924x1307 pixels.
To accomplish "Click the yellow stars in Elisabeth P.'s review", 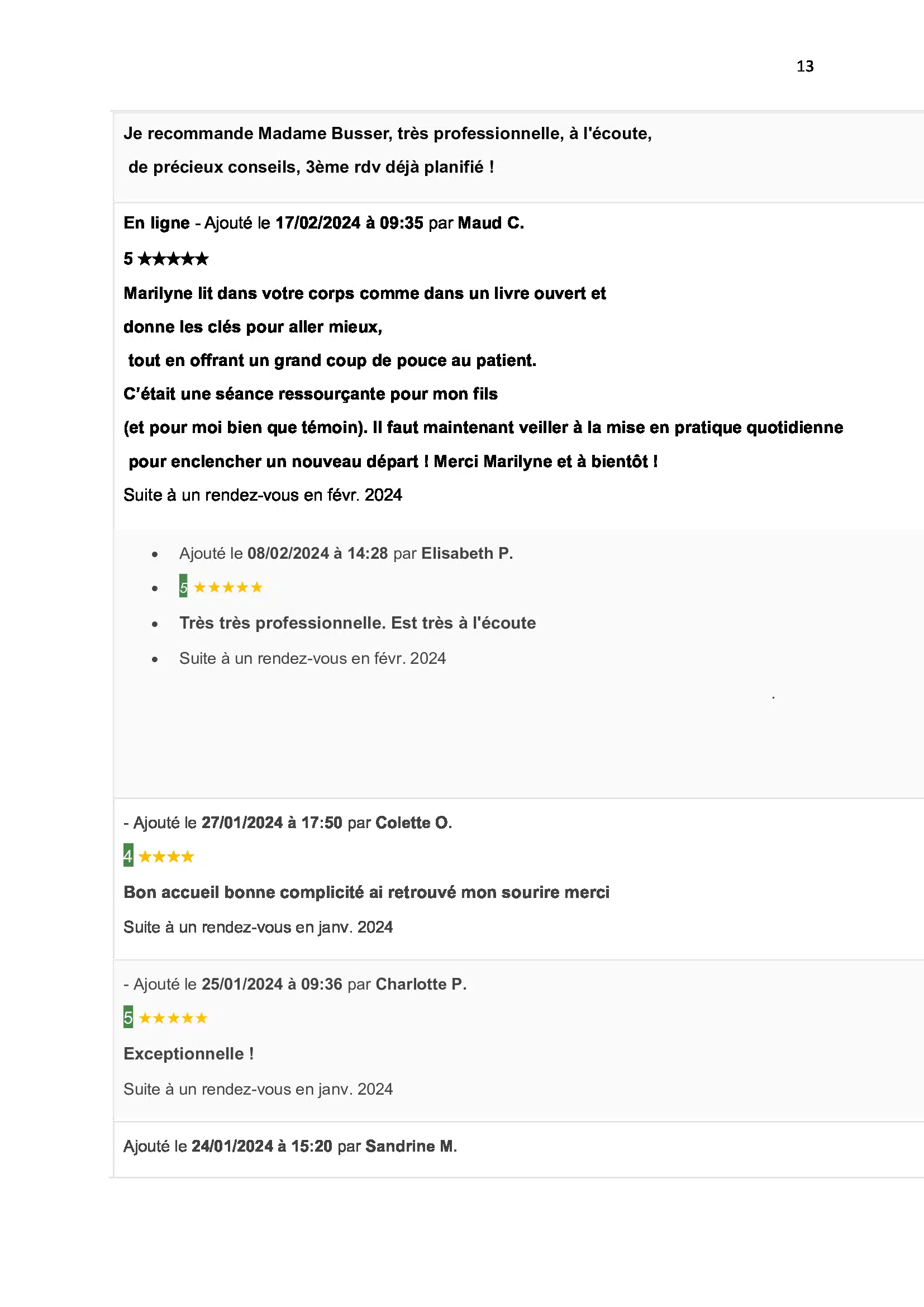I will click(228, 587).
